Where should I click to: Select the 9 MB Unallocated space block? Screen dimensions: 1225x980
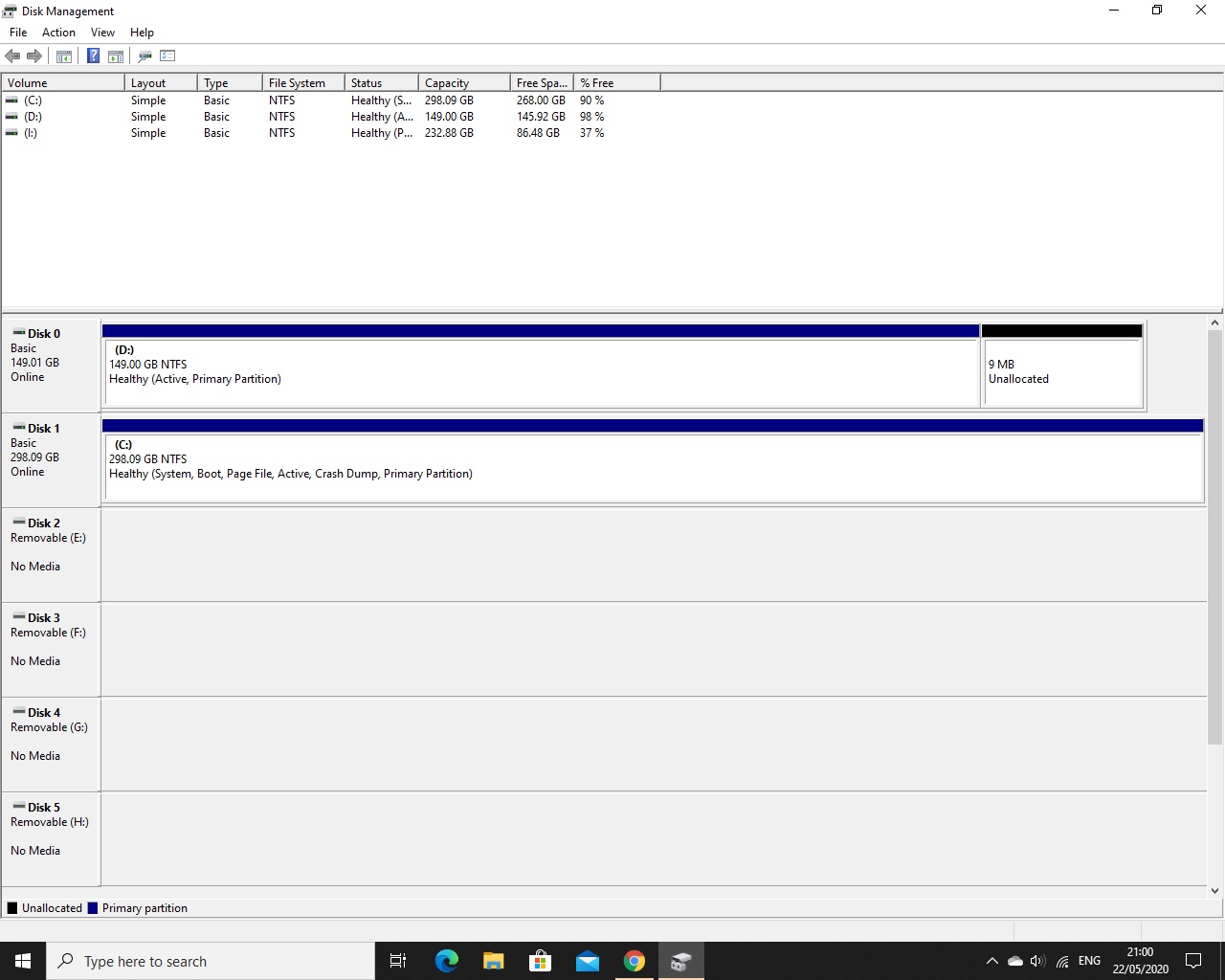[x=1062, y=366]
